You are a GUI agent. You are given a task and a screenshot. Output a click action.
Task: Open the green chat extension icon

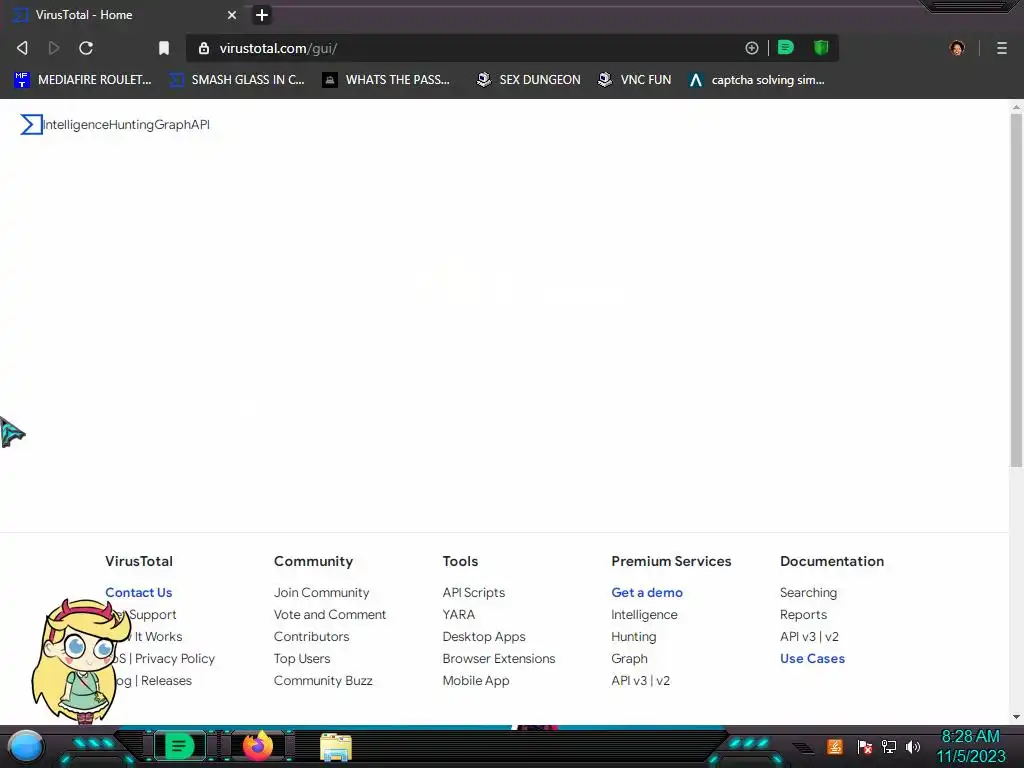click(786, 48)
